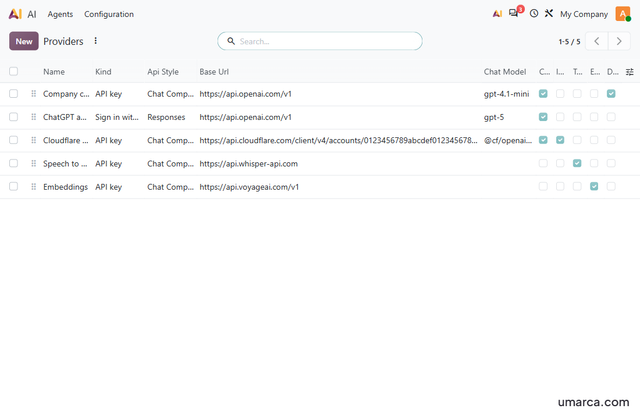Open the Configuration menu
Image resolution: width=640 pixels, height=419 pixels.
[109, 14]
